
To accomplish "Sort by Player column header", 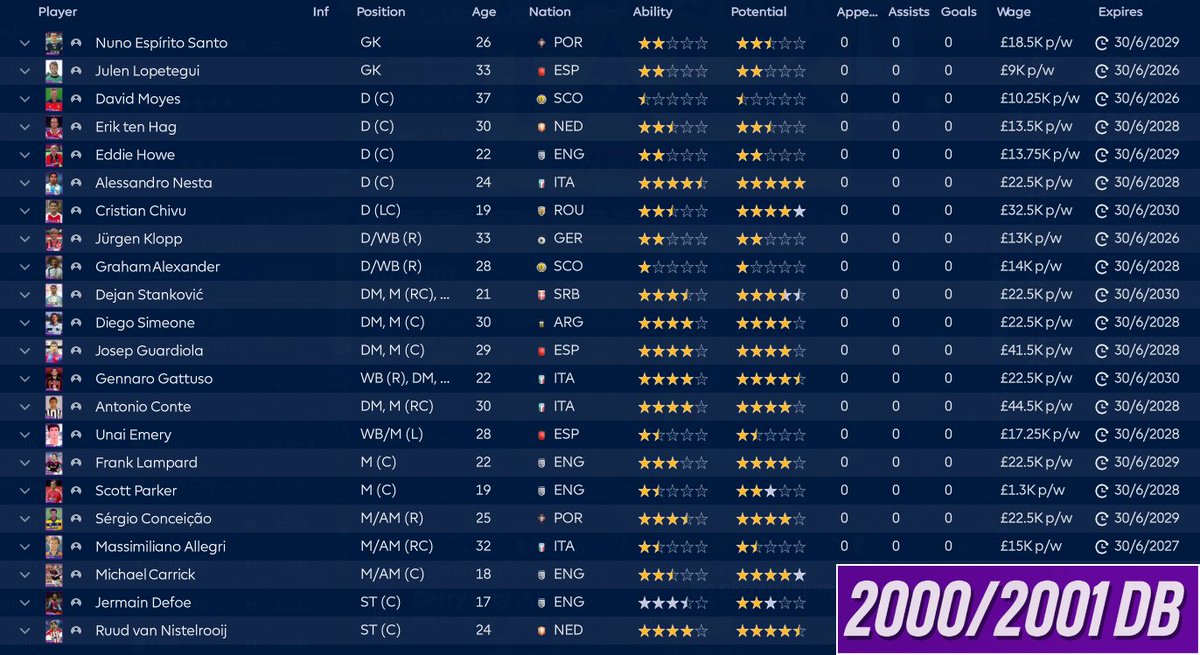I will coord(57,12).
